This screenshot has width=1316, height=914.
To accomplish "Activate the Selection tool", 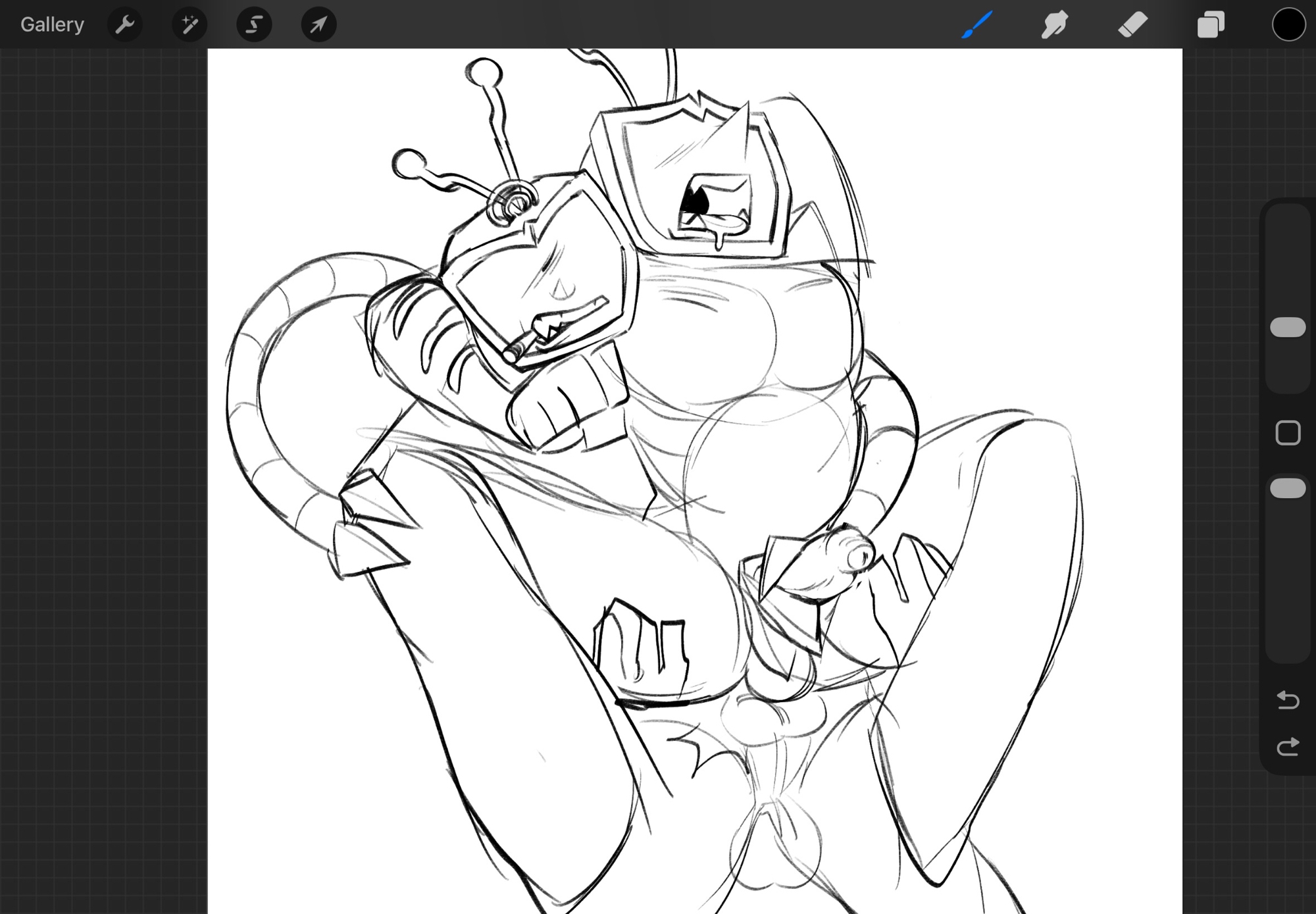I will (254, 24).
